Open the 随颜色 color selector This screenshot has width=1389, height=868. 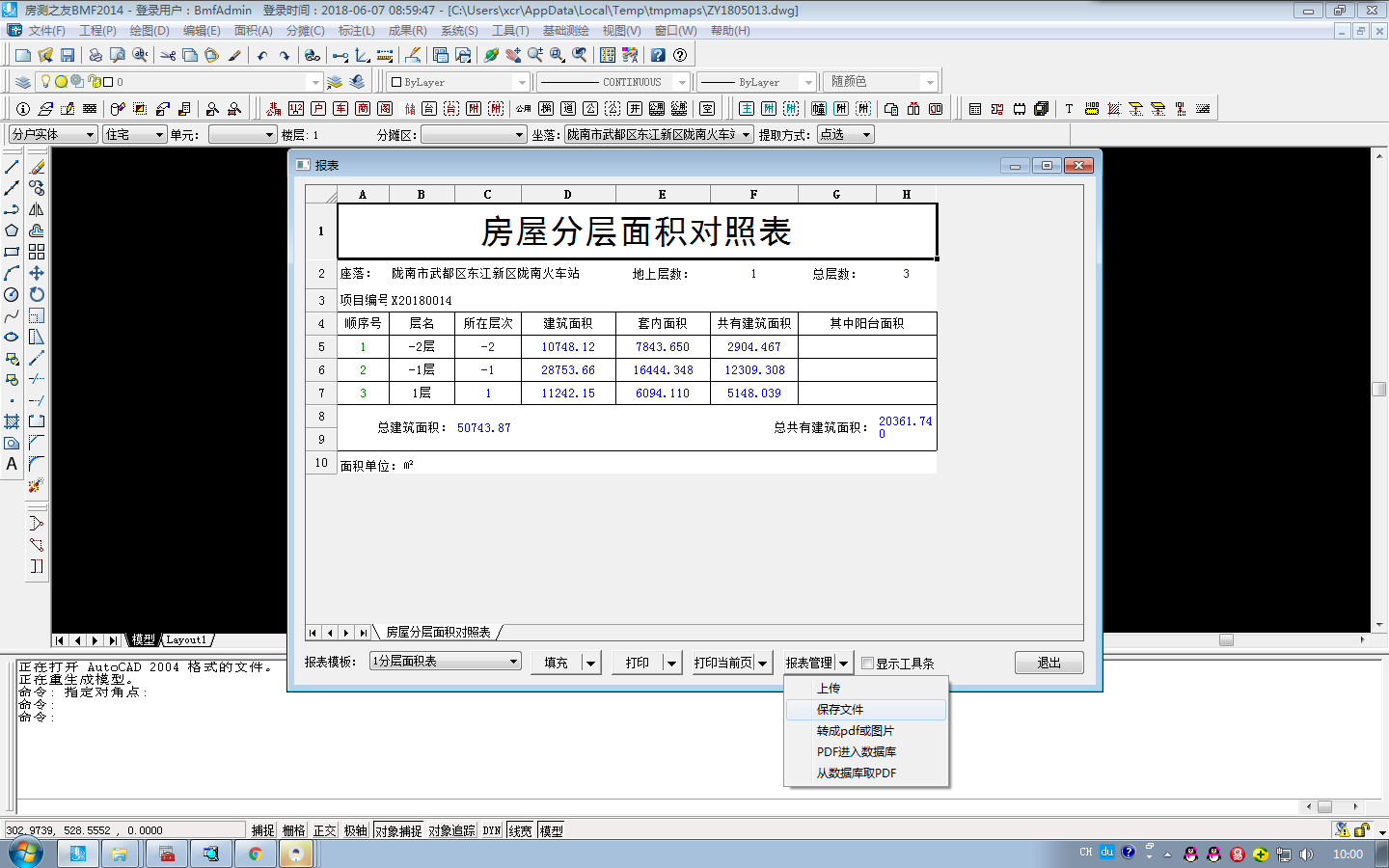[x=882, y=82]
